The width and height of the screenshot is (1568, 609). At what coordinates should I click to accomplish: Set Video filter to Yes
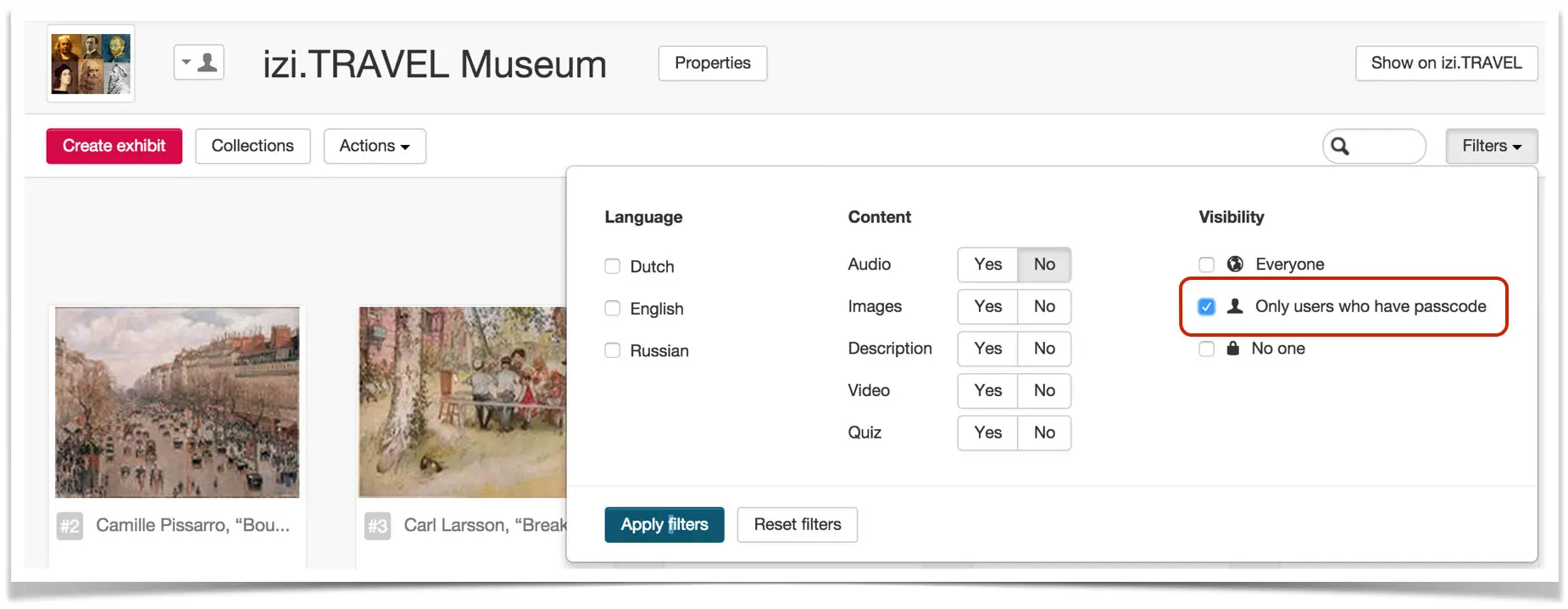[987, 390]
